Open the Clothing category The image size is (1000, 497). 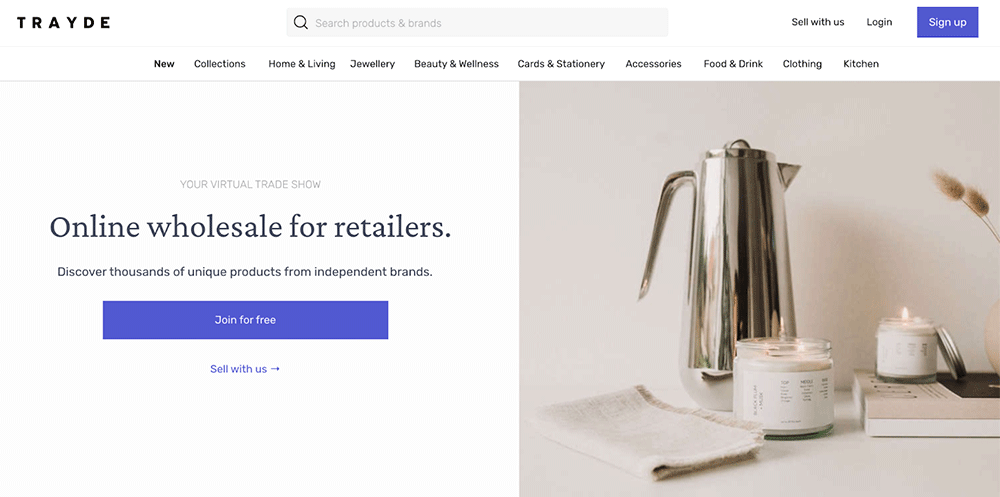802,64
